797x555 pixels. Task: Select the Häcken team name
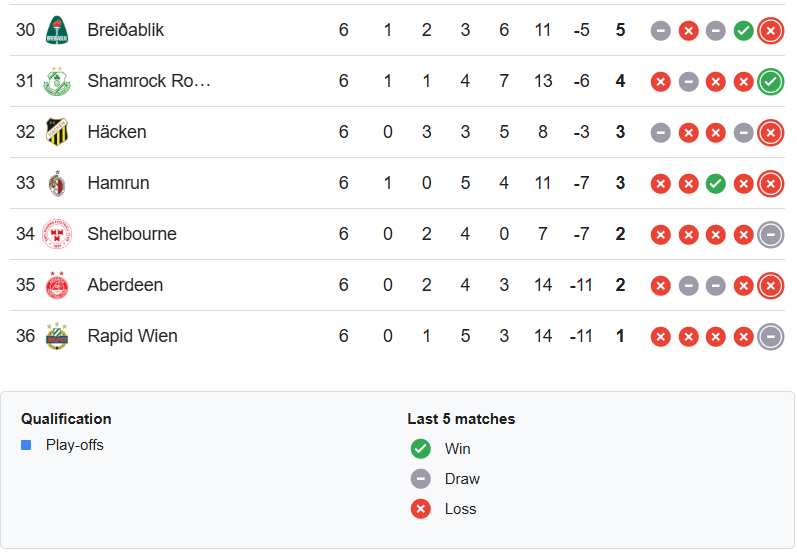117,132
